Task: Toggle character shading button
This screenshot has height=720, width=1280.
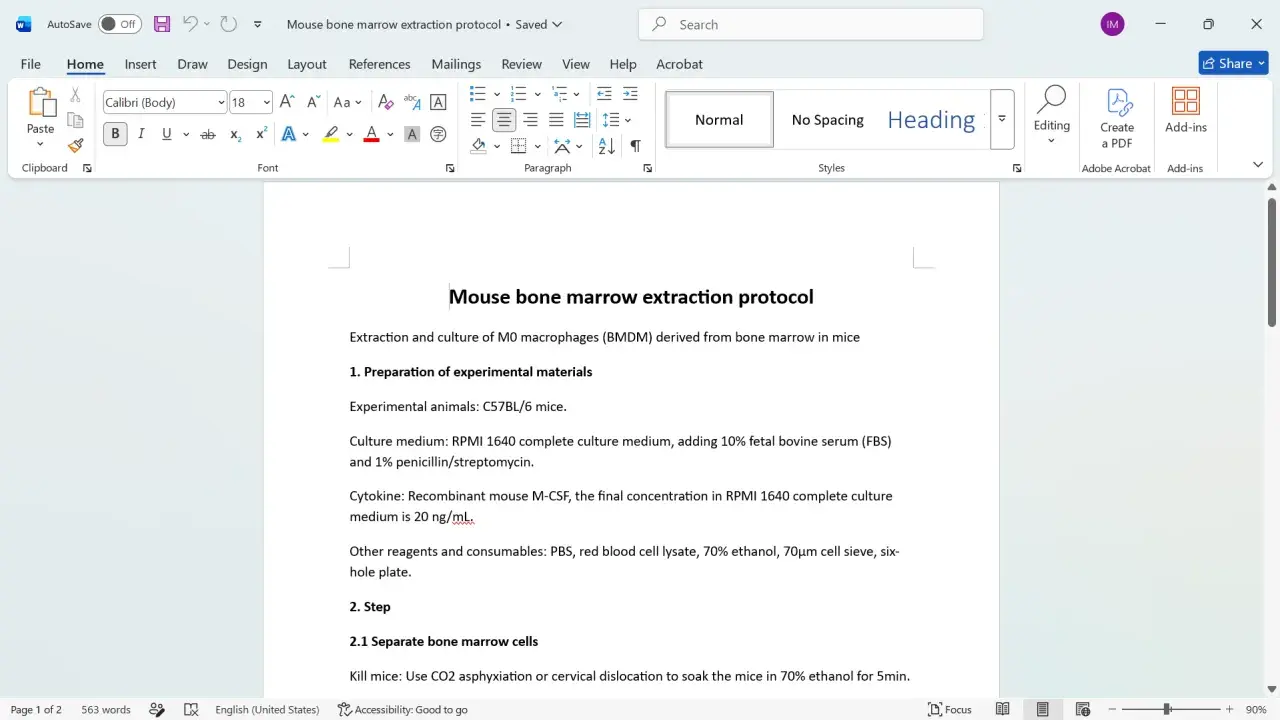Action: coord(411,134)
